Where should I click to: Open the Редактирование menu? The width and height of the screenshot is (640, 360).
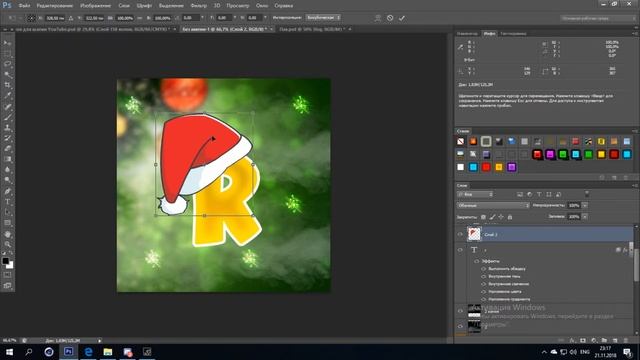pyautogui.click(x=55, y=6)
